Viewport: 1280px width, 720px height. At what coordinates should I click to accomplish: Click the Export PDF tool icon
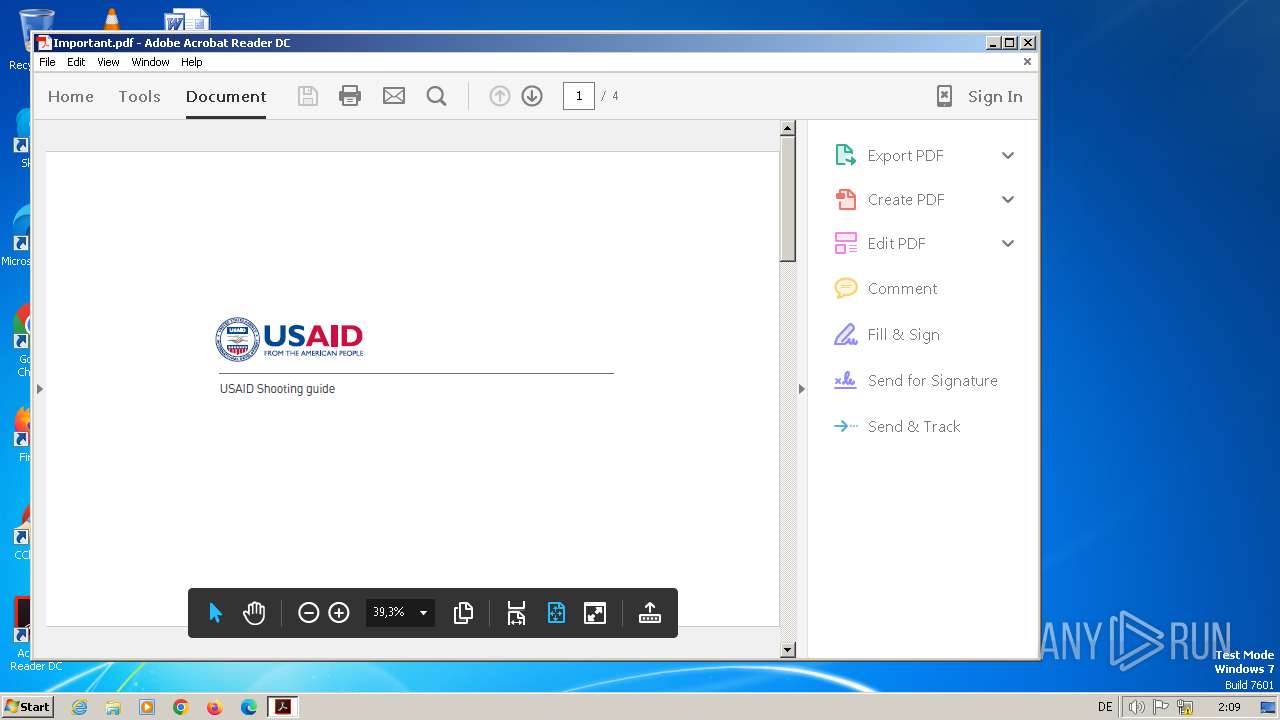pos(845,155)
